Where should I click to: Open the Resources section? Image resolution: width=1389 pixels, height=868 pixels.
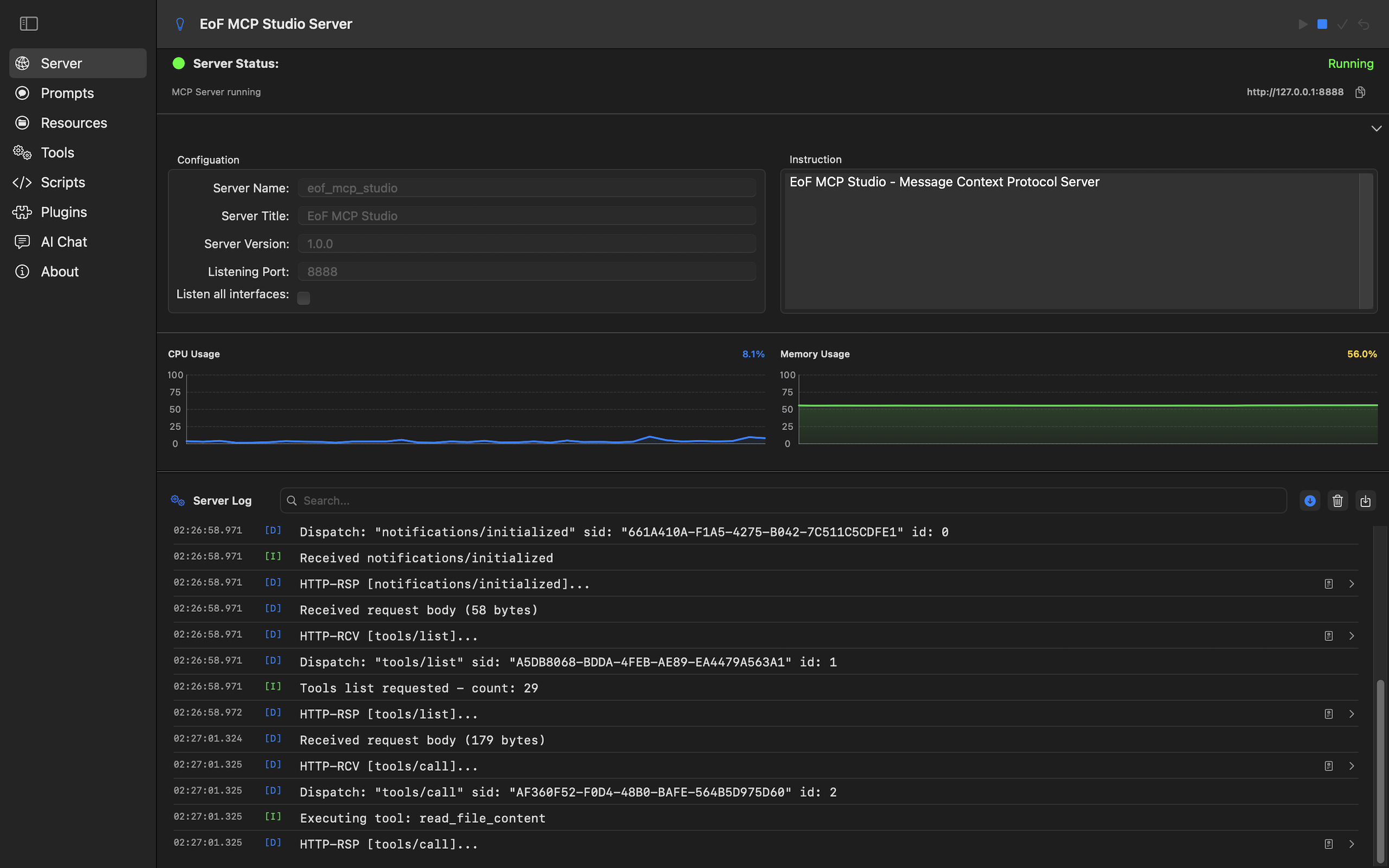pos(78,123)
